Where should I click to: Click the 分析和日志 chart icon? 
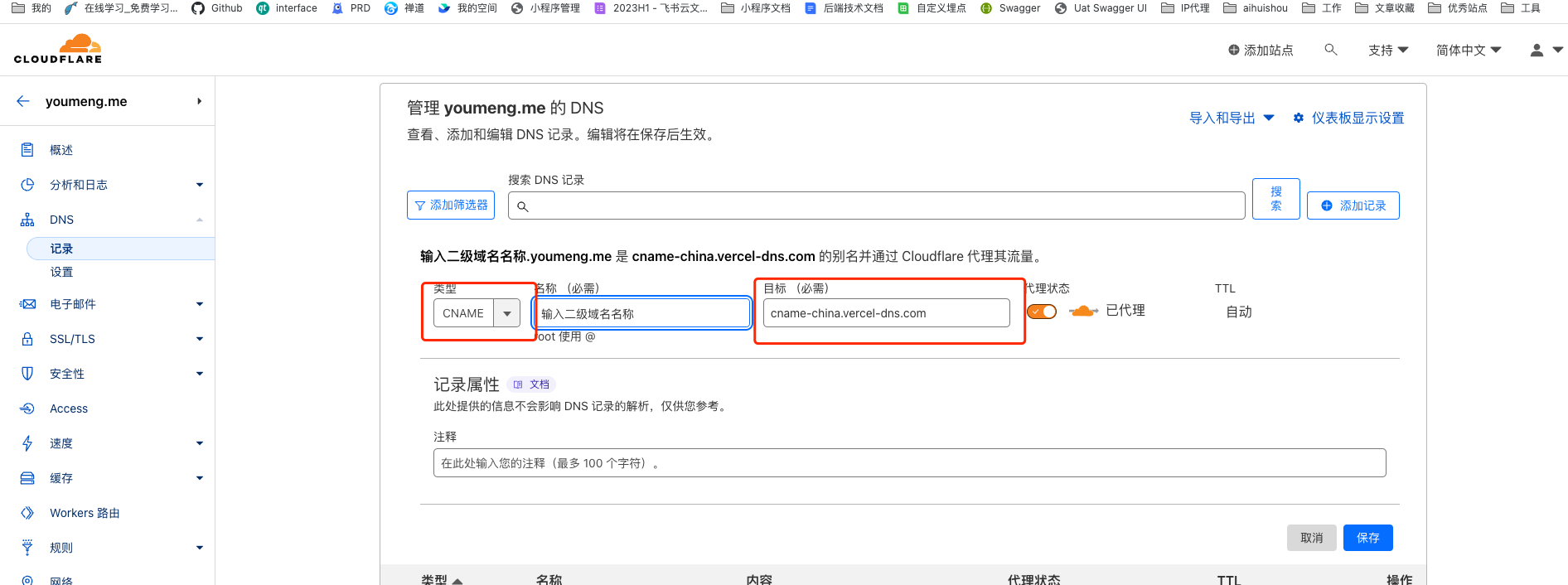click(x=27, y=185)
